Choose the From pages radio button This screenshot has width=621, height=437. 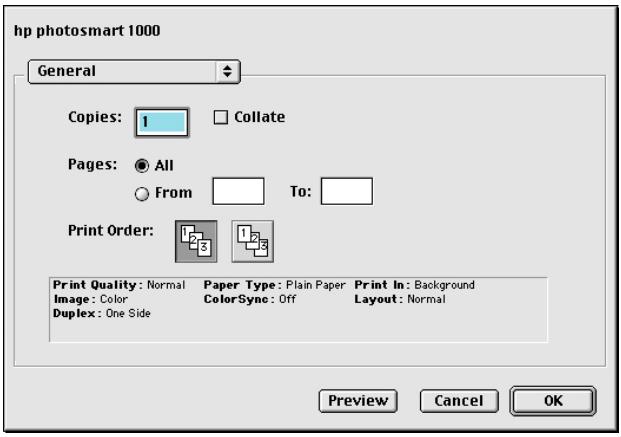(142, 194)
